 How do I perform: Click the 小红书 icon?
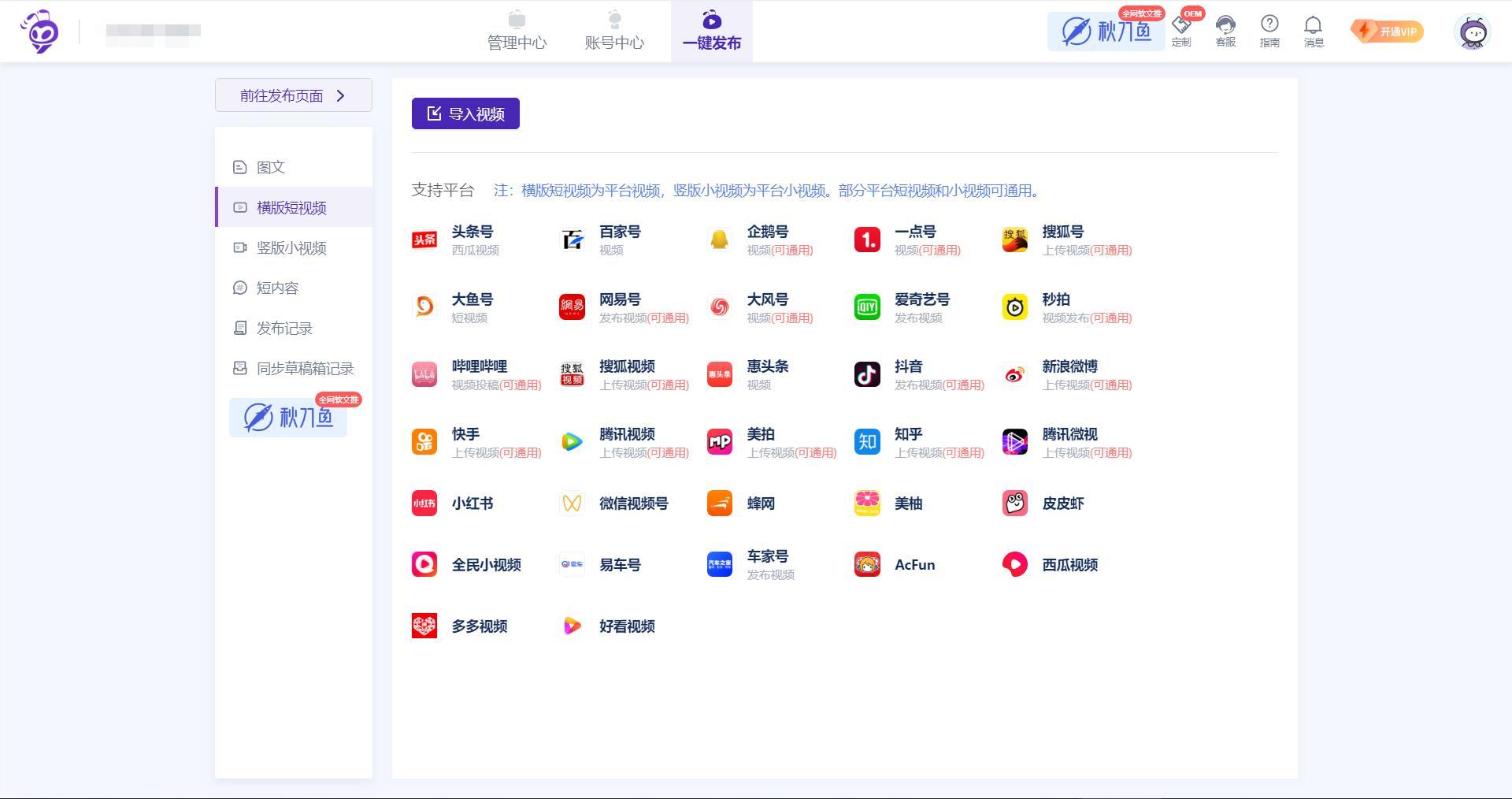424,504
